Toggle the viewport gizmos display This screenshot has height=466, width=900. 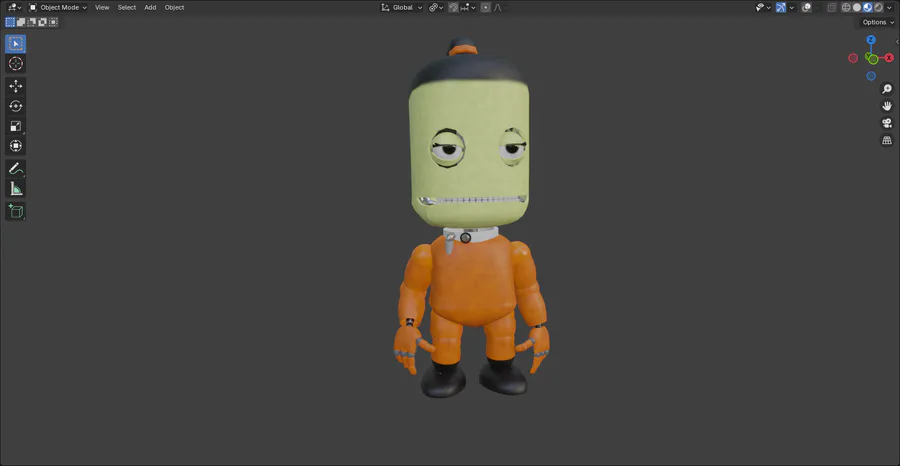click(781, 7)
